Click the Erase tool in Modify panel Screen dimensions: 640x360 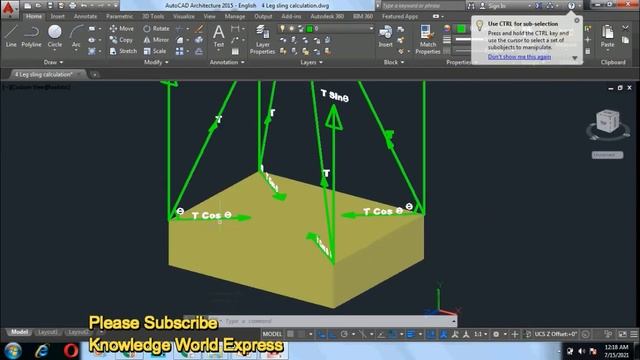(199, 29)
